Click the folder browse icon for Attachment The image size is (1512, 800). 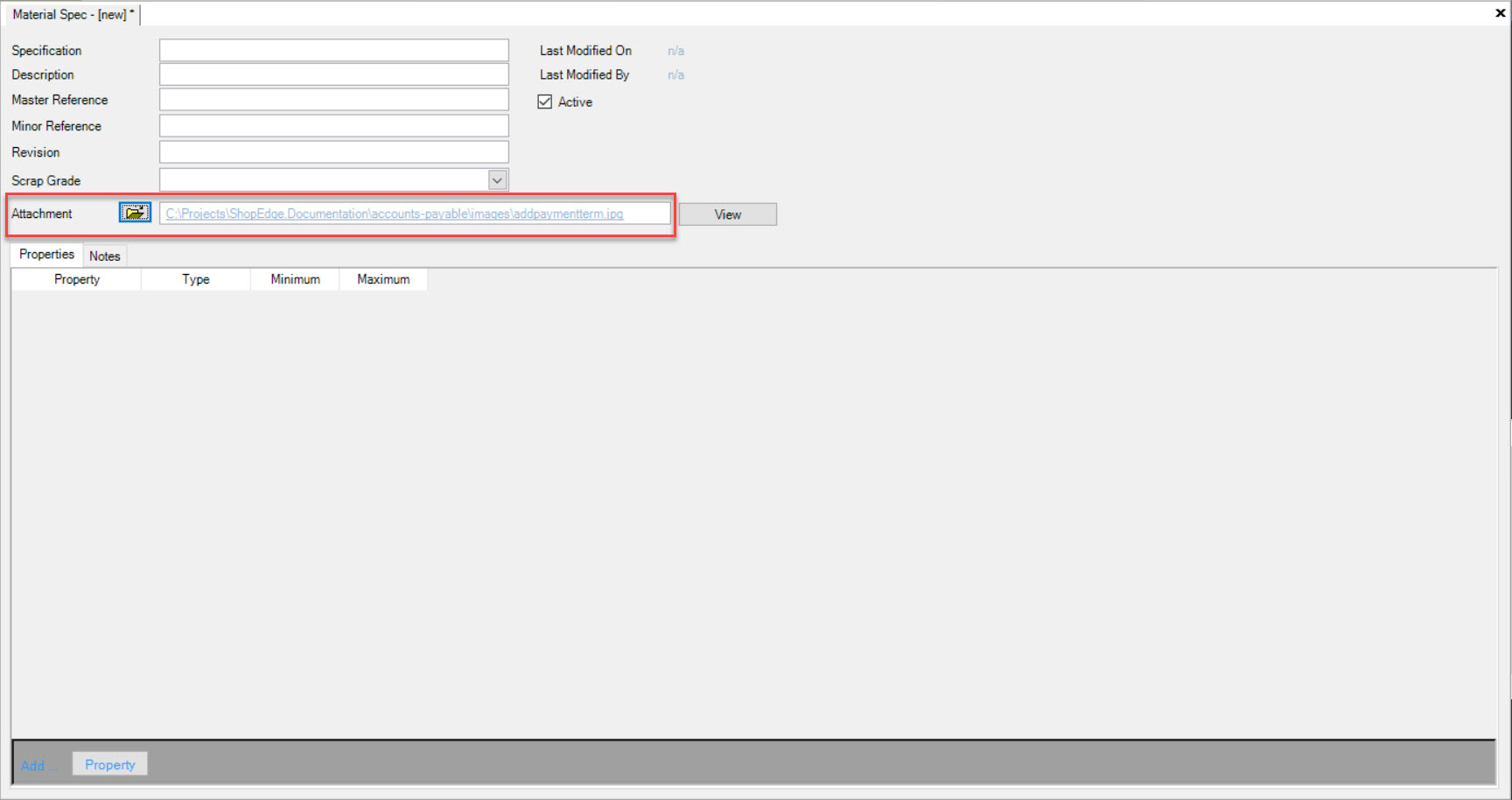[x=135, y=213]
